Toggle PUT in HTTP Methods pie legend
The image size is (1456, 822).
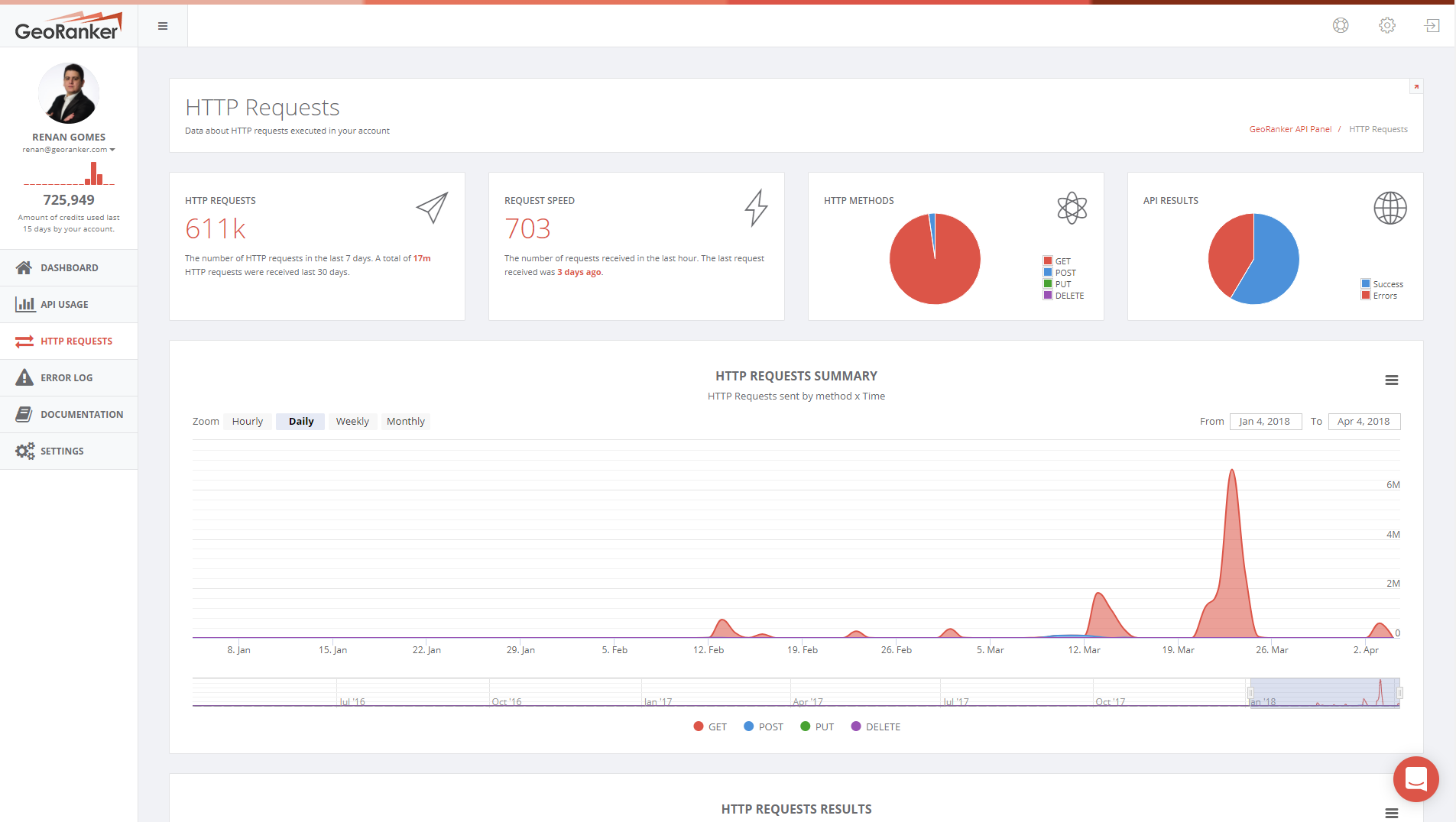[1057, 284]
